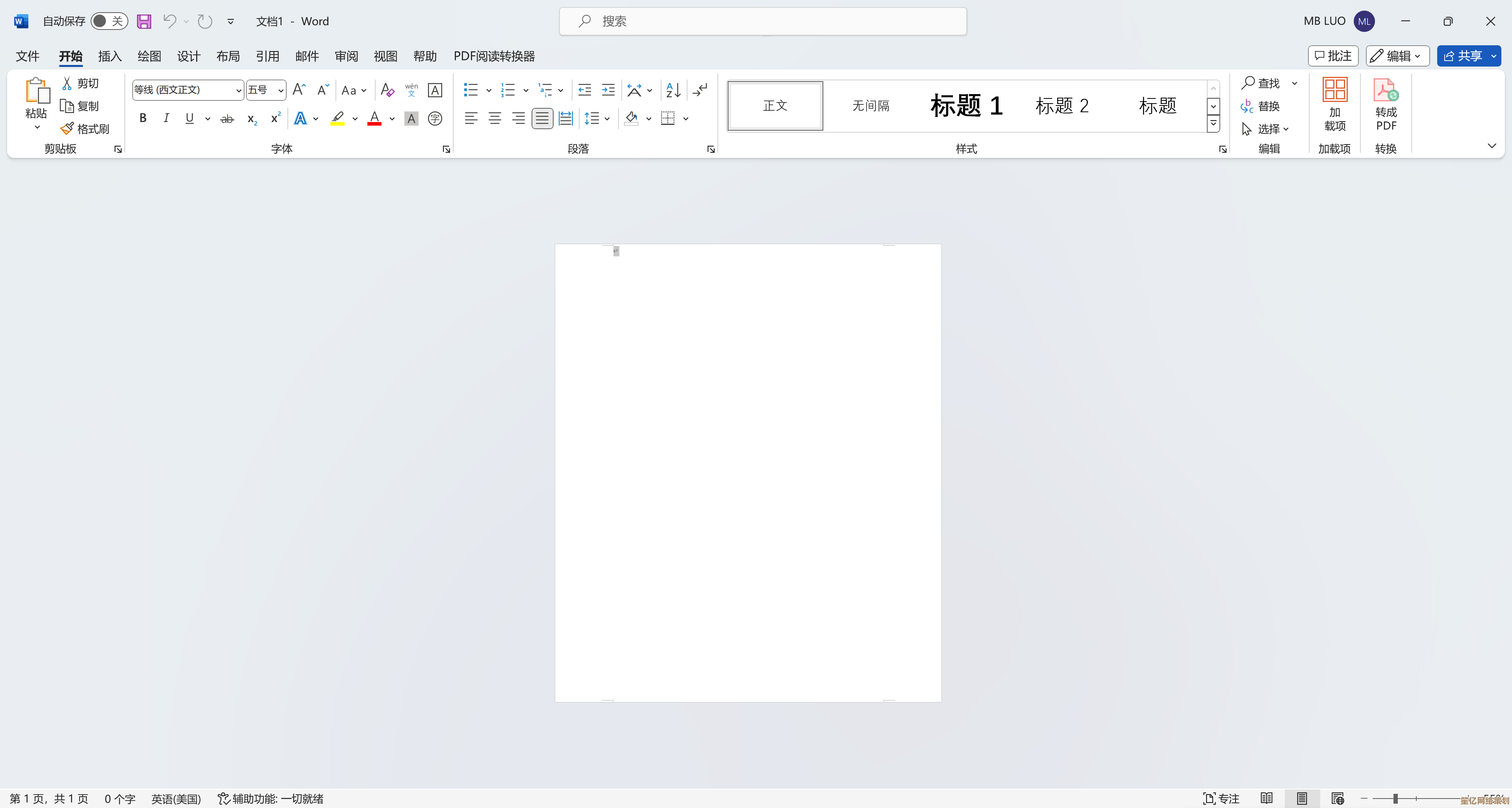Viewport: 1512px width, 808px height.
Task: Toggle bold formatting button
Action: 143,119
